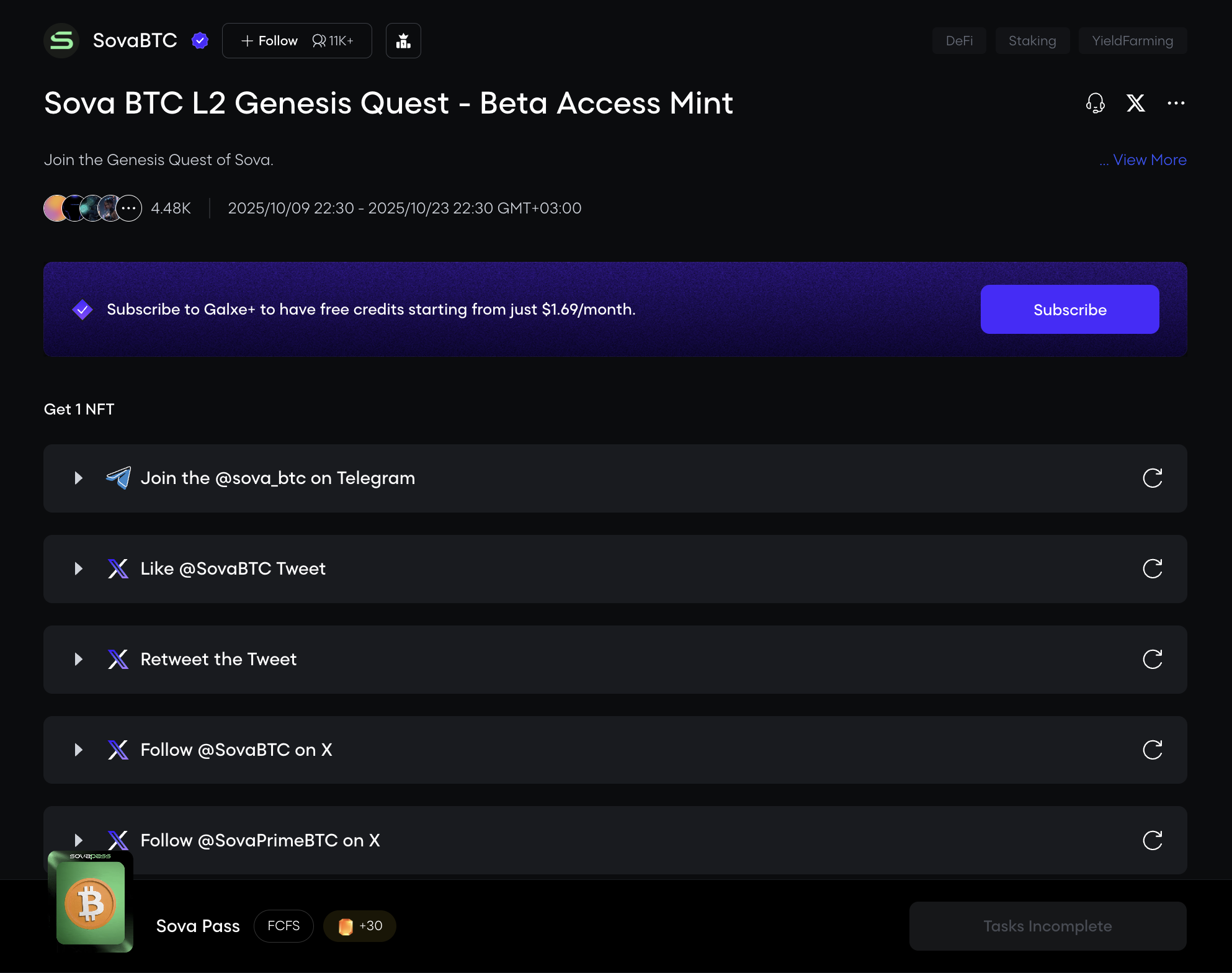The height and width of the screenshot is (973, 1232).
Task: Expand the Follow @SovaBTC on X task
Action: (78, 750)
